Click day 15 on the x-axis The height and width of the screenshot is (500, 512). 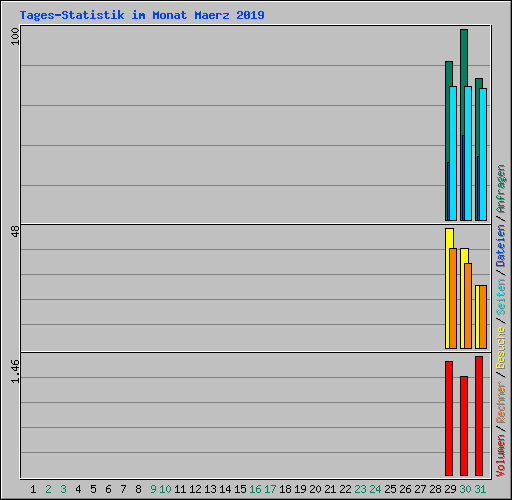click(x=240, y=489)
